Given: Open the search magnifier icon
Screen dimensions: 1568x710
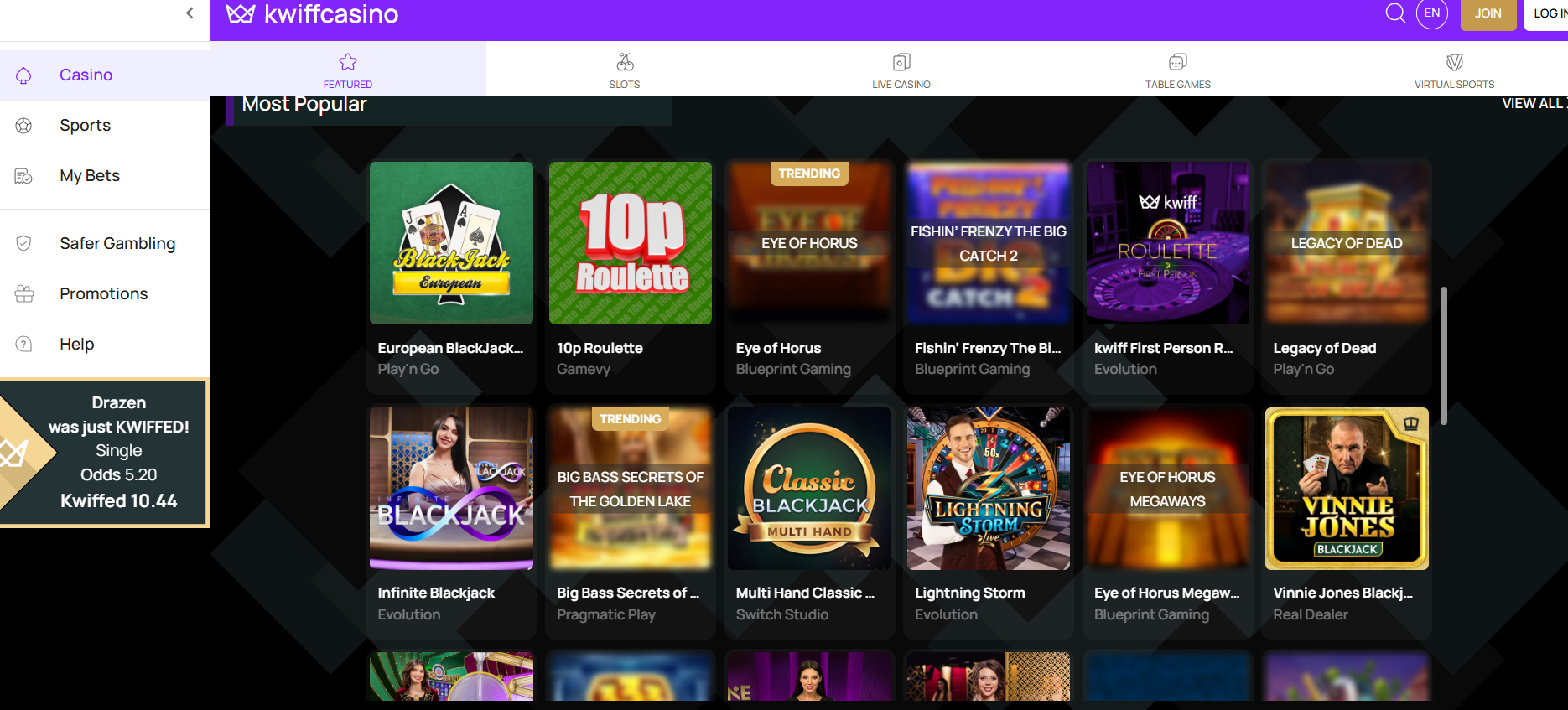Looking at the screenshot, I should (x=1395, y=13).
